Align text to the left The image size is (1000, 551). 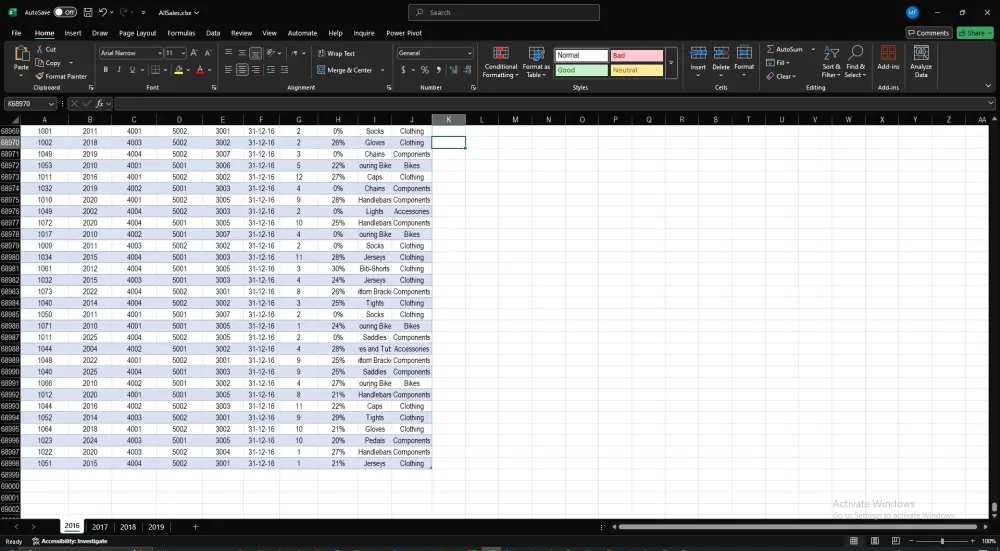(x=228, y=70)
